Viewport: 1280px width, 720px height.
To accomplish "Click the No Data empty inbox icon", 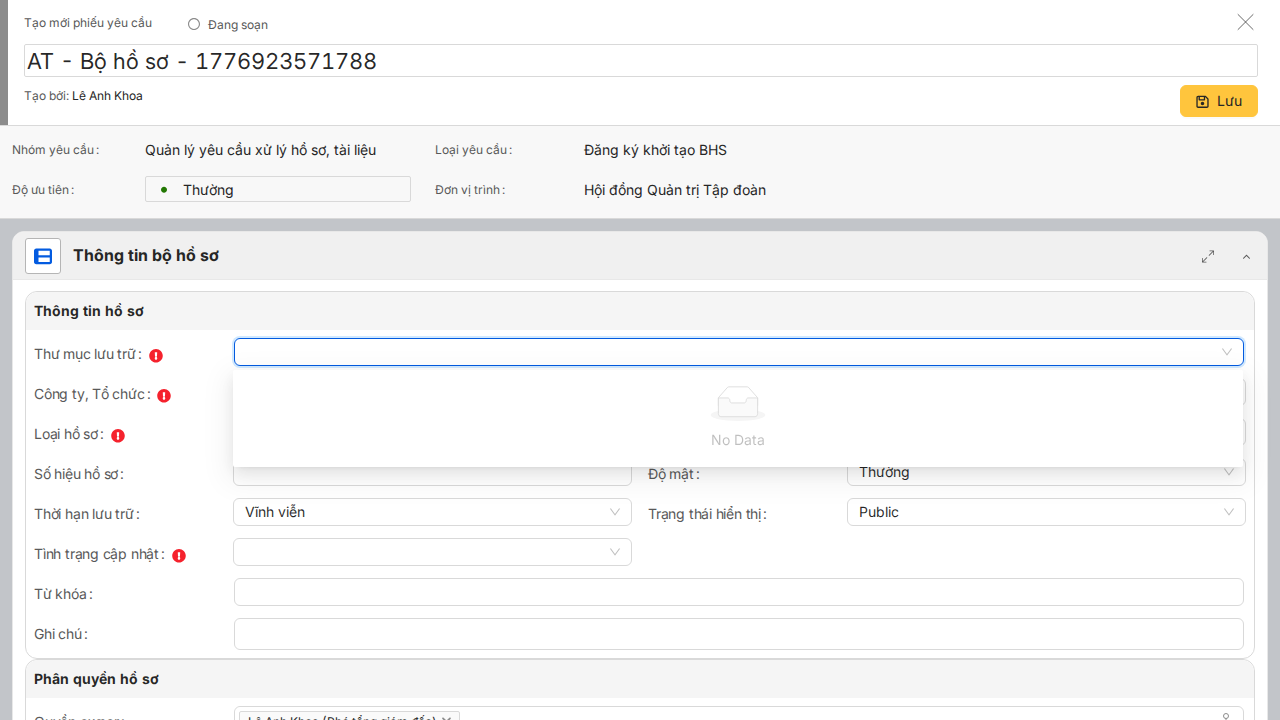I will pyautogui.click(x=738, y=403).
